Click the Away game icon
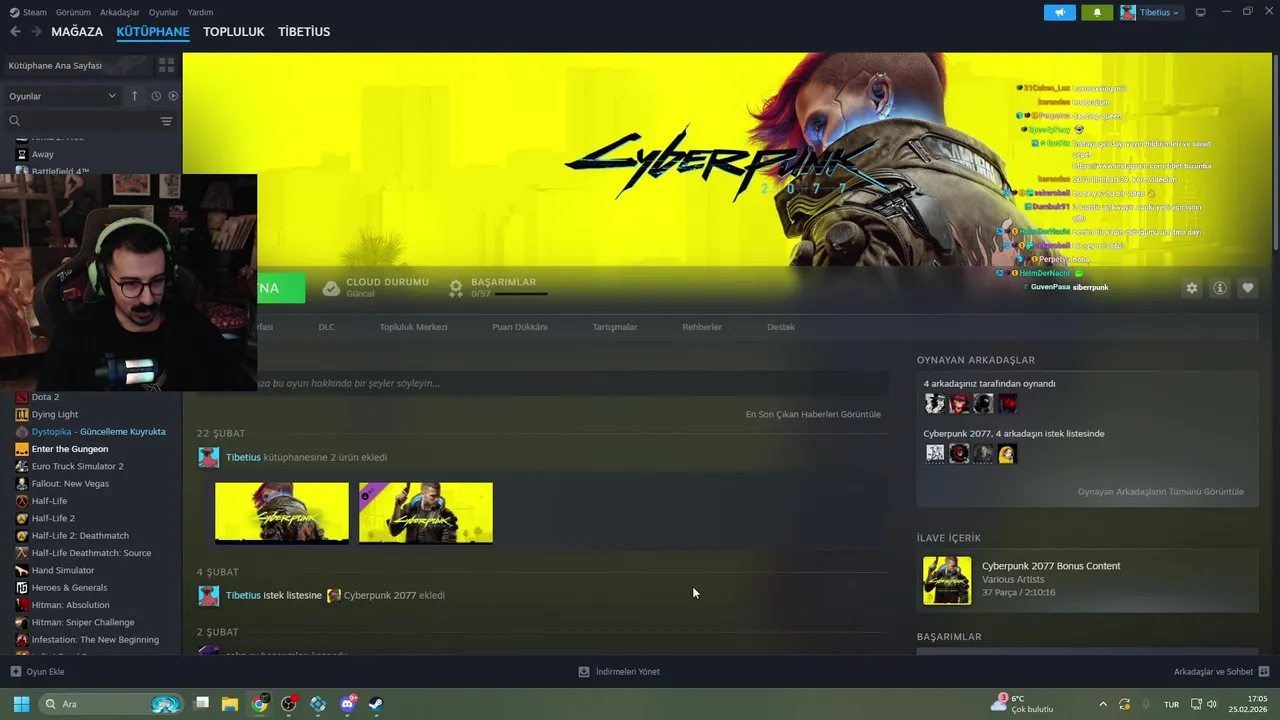This screenshot has height=720, width=1280. 22,154
